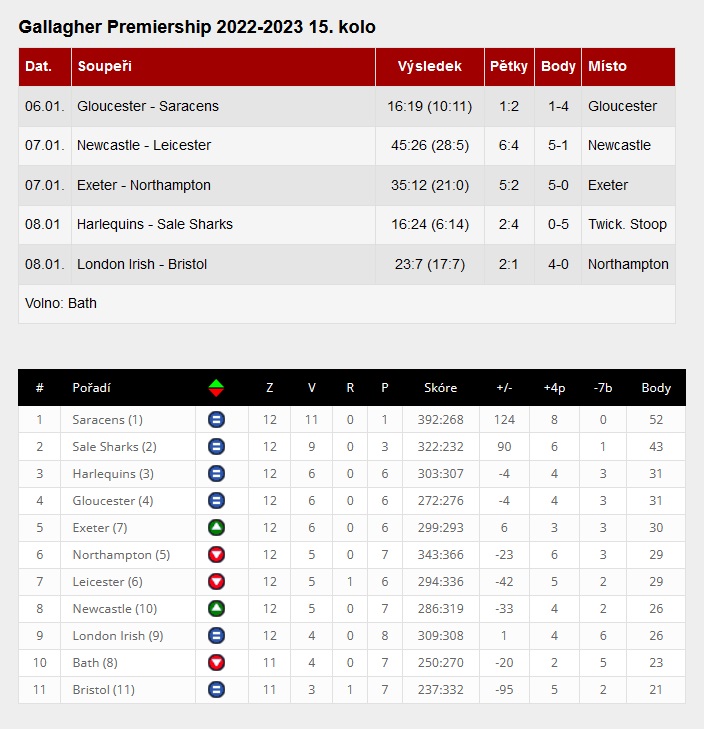
Task: Click the green up-arrow icon beside Newcastle
Action: pyautogui.click(x=216, y=609)
